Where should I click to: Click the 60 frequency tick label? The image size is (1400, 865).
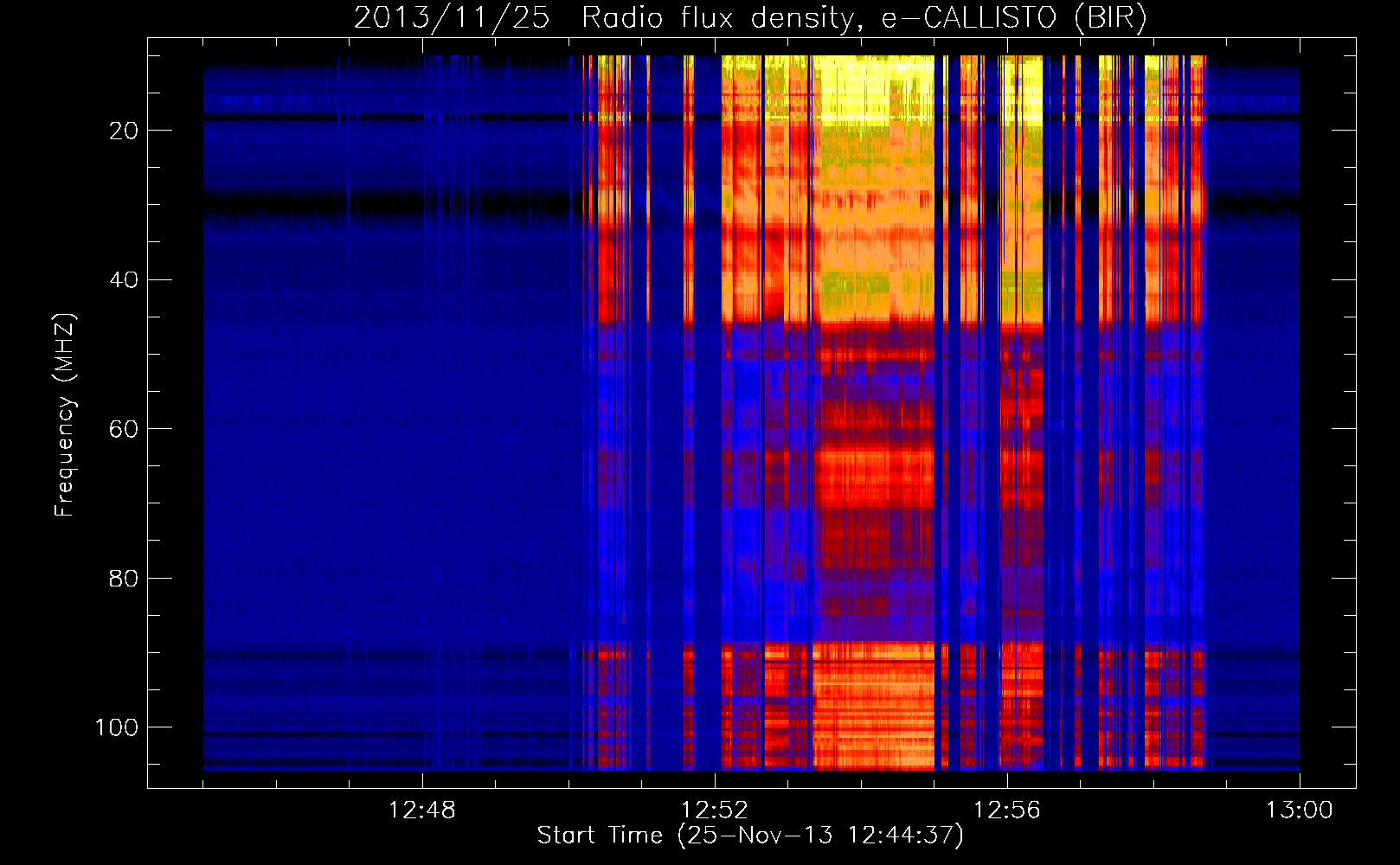tap(124, 429)
